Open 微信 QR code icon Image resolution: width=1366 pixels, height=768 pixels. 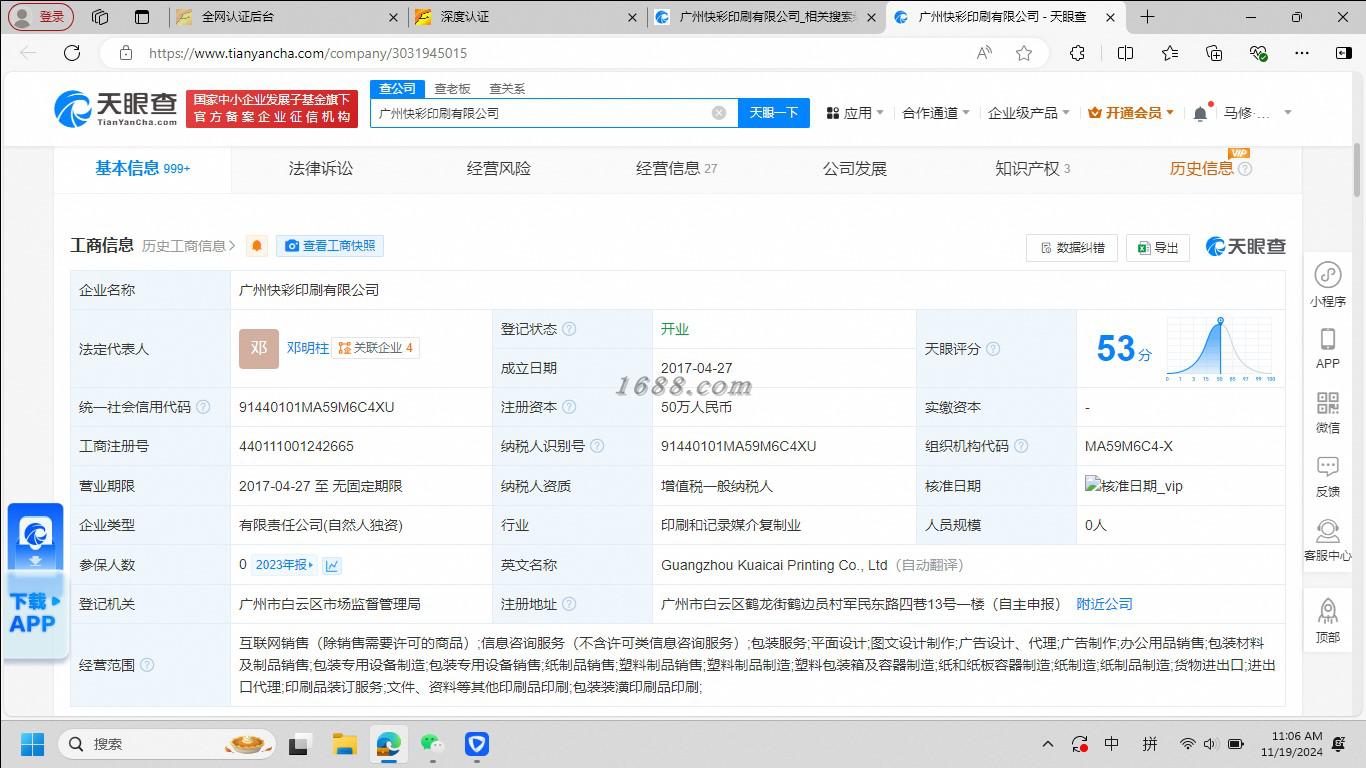(x=1327, y=412)
